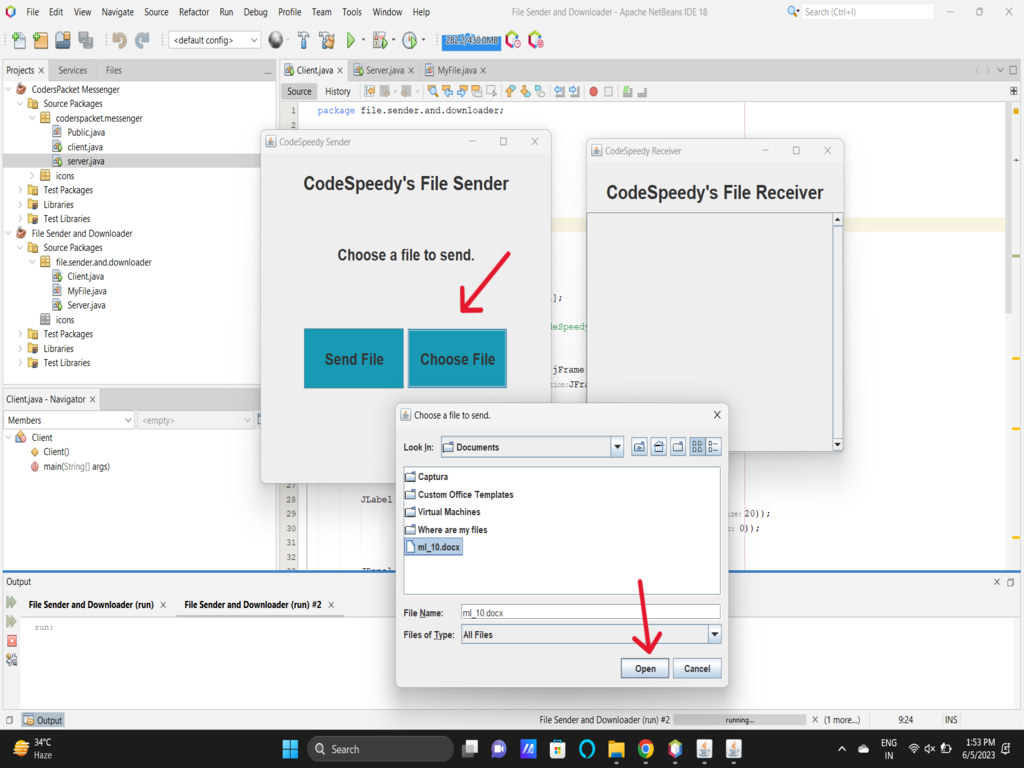
Task: Open File Explorer from the taskbar
Action: [616, 748]
